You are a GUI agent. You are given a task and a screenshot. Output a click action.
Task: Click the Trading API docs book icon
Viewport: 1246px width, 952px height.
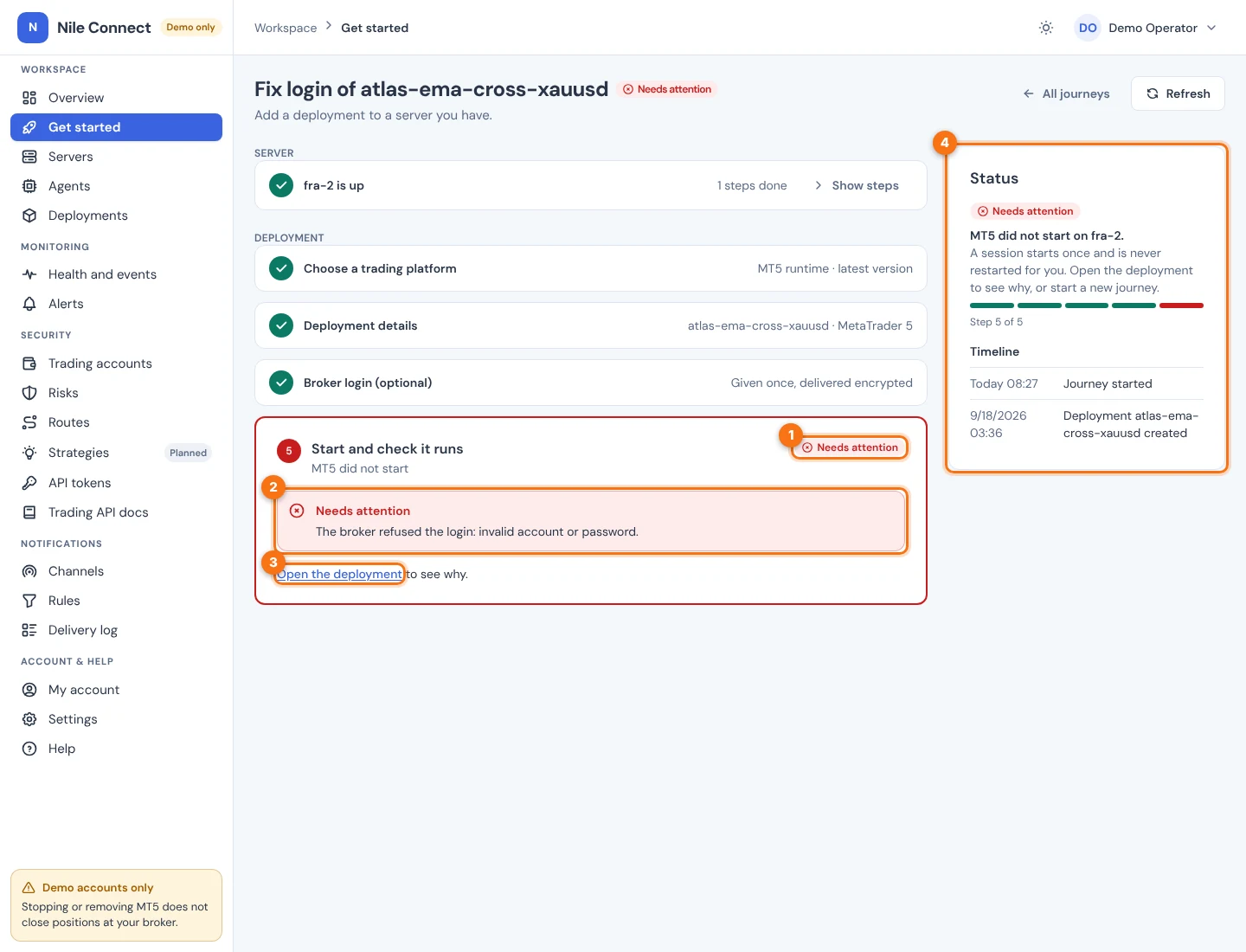[x=29, y=512]
